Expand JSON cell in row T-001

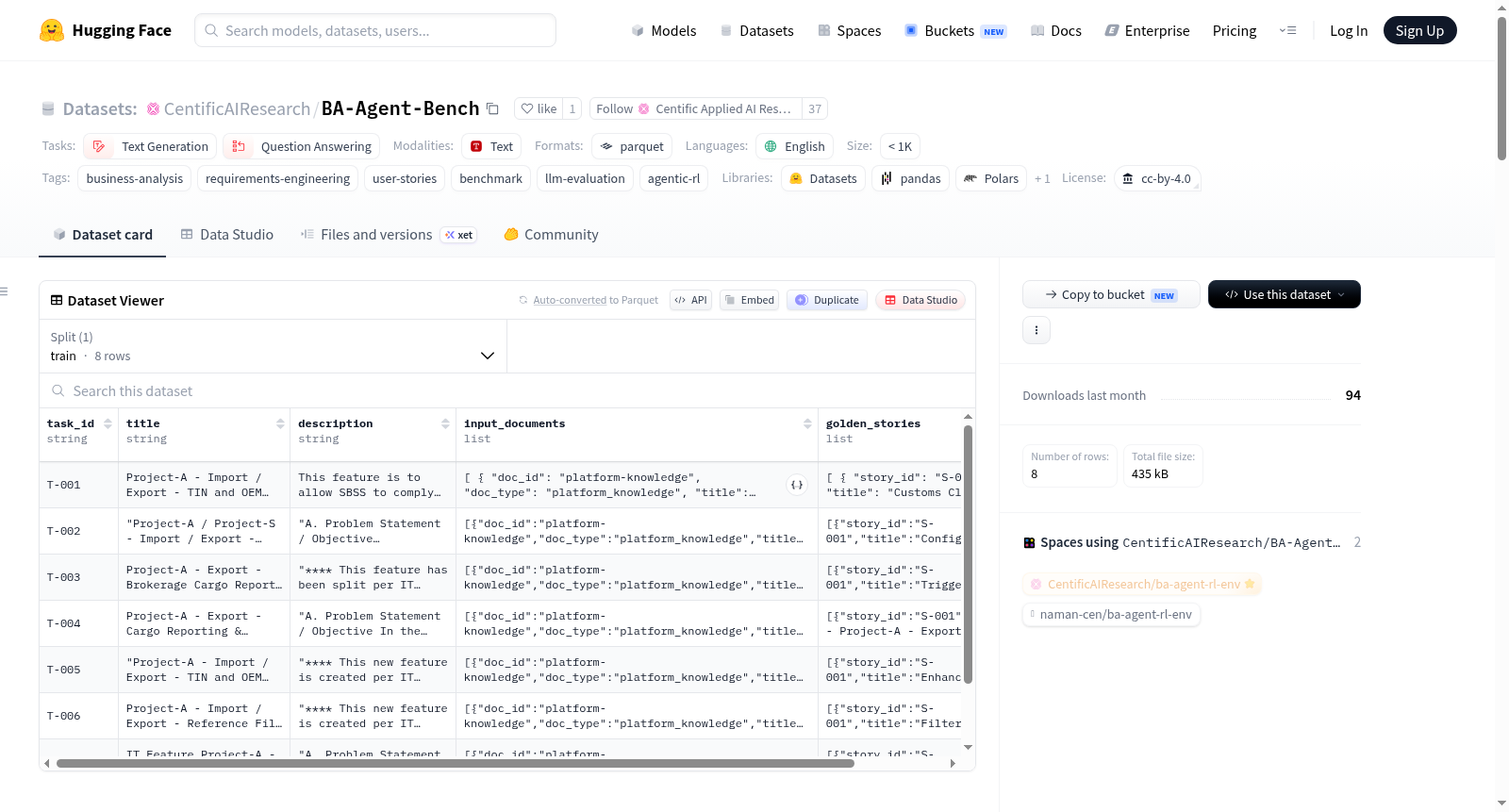pos(797,485)
